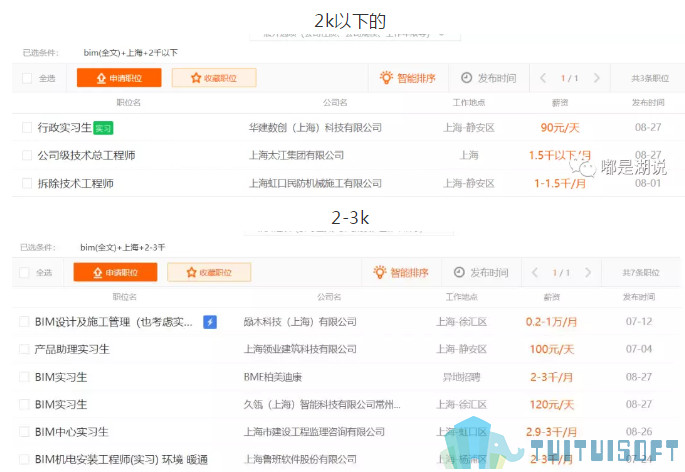This screenshot has width=685, height=472.
Task: Click the date 07-12 for BIM设计及施工管理
Action: pos(639,322)
